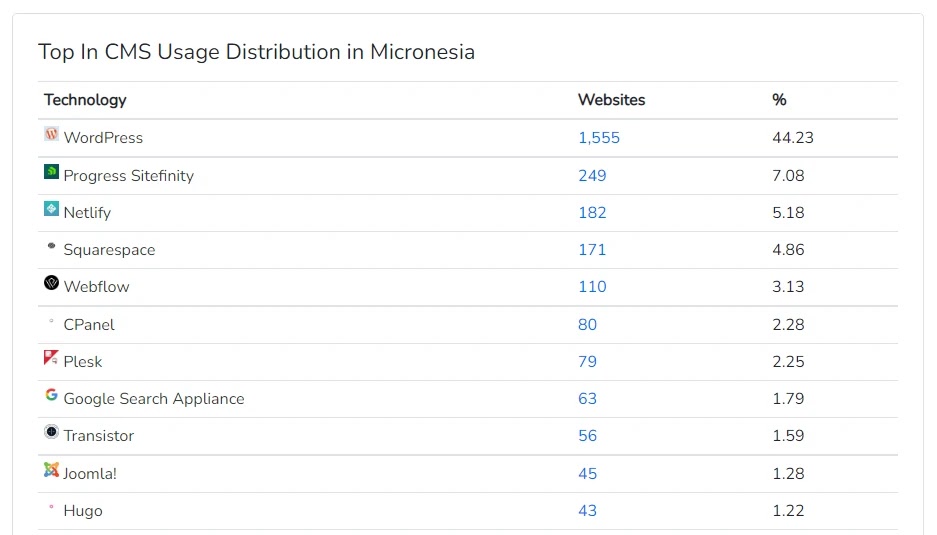Click the Transistor icon

[x=51, y=432]
